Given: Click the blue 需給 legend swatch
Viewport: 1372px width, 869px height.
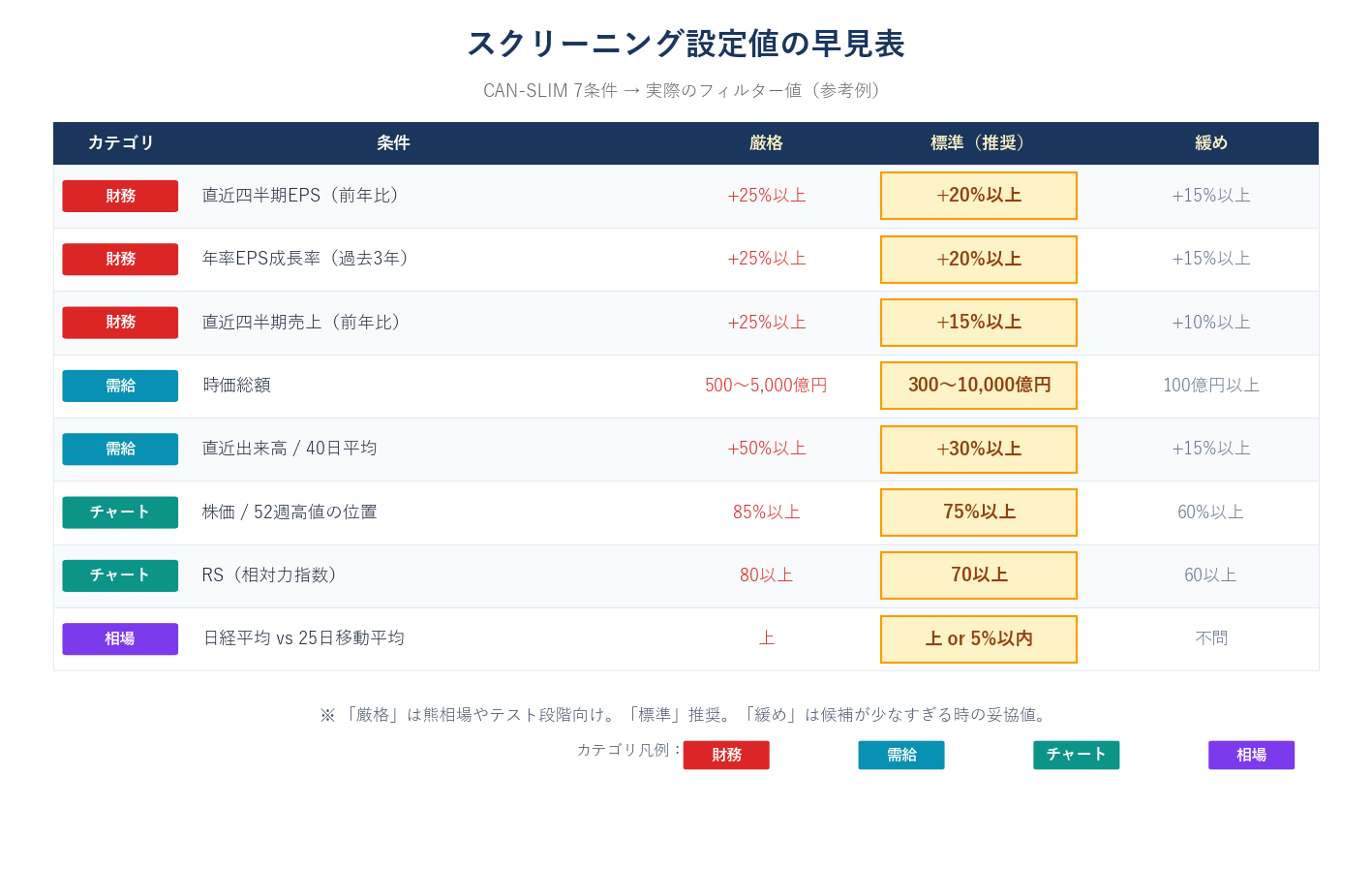Looking at the screenshot, I should pyautogui.click(x=901, y=755).
